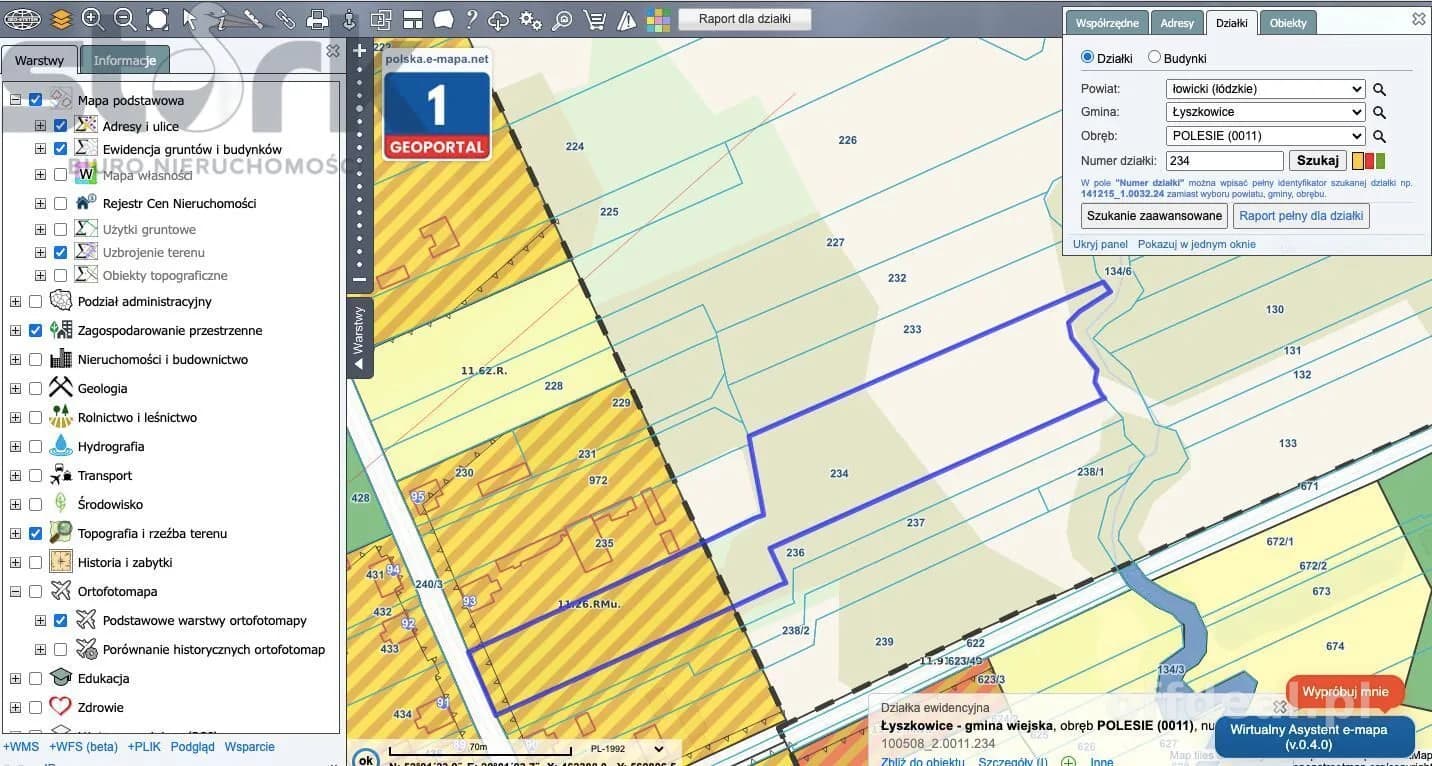Click the Ukryj panel link

coord(1100,244)
